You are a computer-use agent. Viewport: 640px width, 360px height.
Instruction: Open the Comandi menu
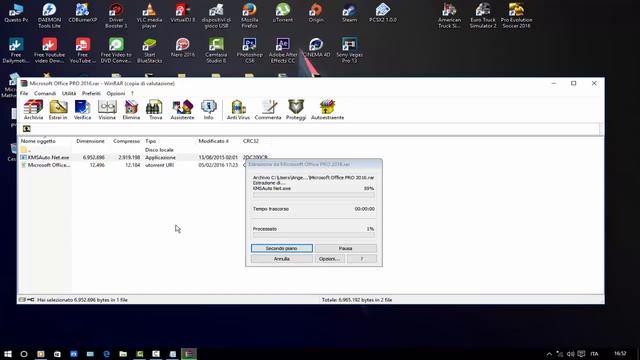[45, 93]
